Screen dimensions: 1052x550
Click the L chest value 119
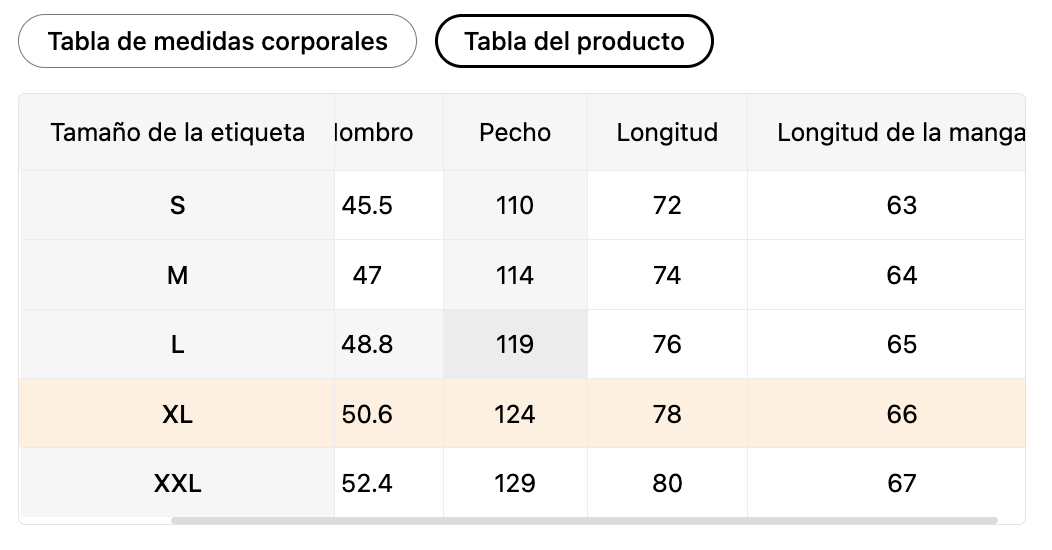(x=515, y=344)
